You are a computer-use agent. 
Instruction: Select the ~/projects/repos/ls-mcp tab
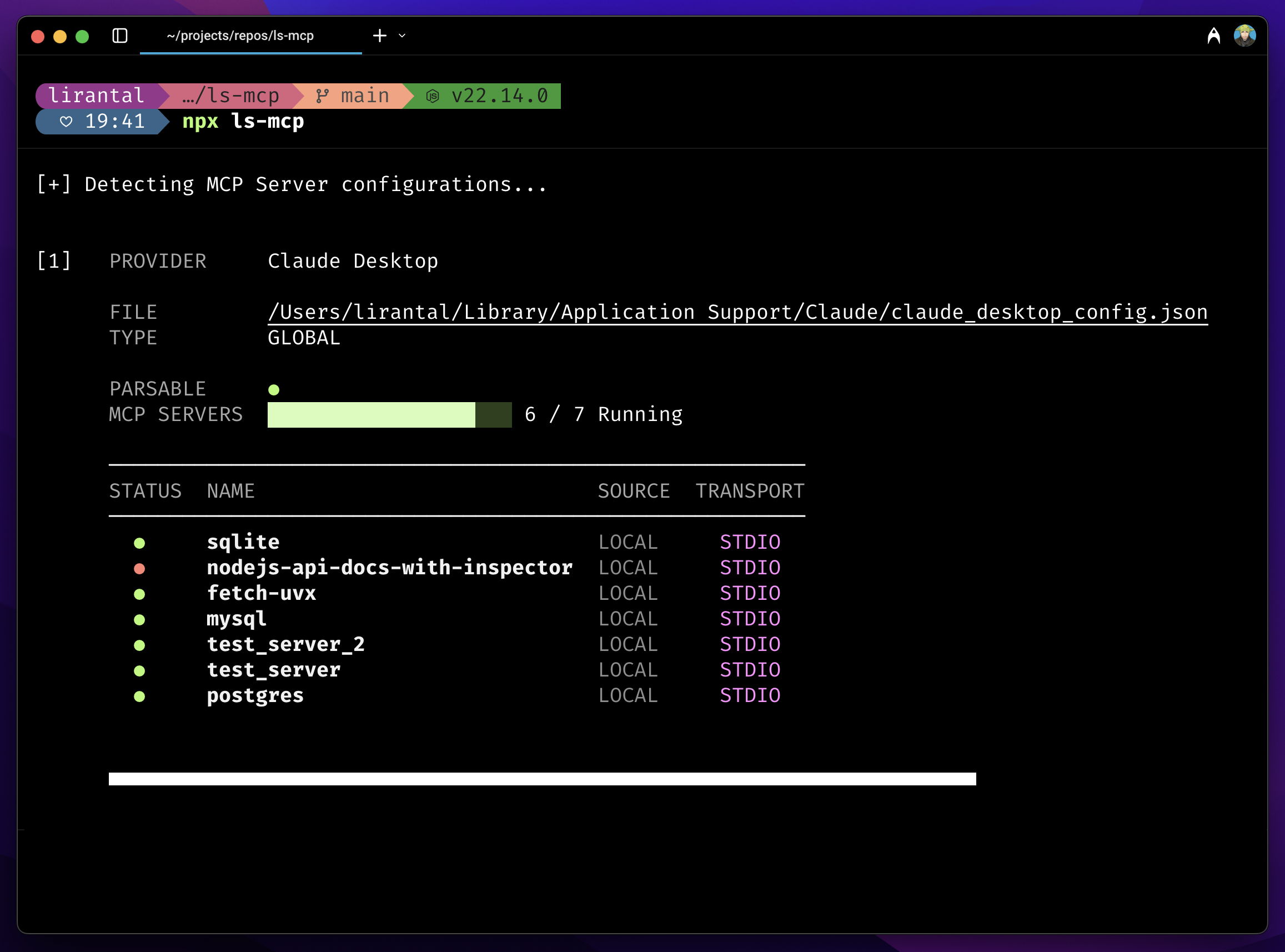tap(240, 36)
